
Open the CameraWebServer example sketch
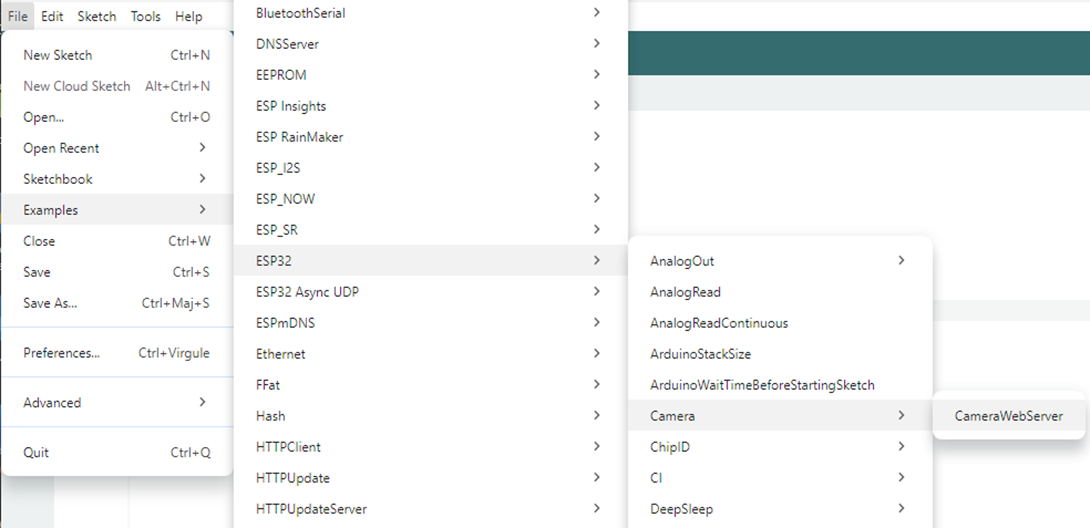point(1008,416)
